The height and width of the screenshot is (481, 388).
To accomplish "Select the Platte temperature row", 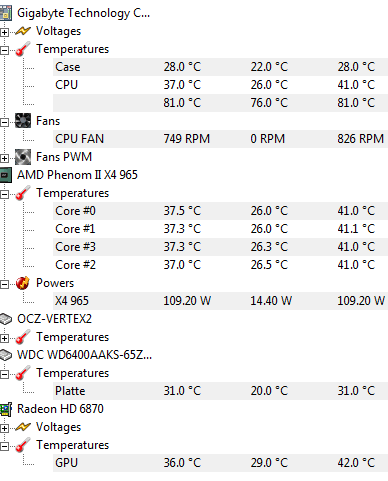I will click(220, 391).
